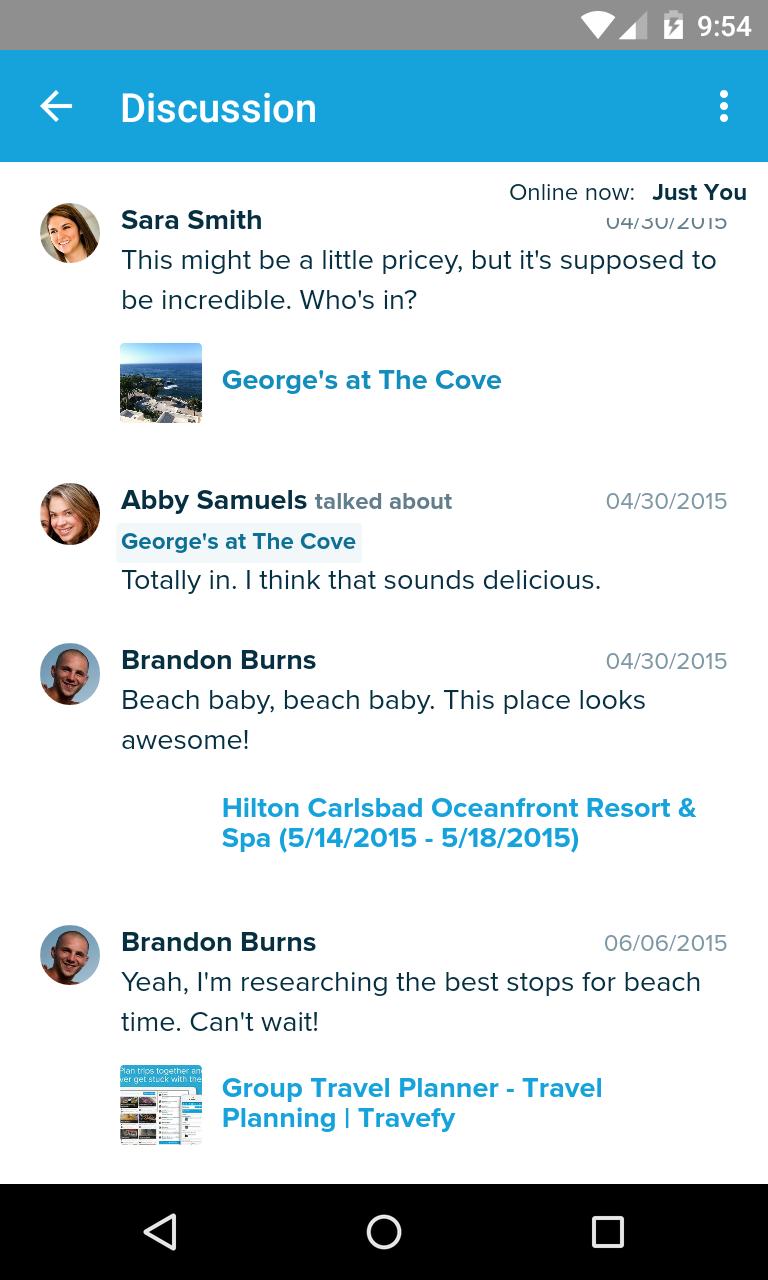Tap the "Totally in" message text
The image size is (768, 1280).
[360, 580]
